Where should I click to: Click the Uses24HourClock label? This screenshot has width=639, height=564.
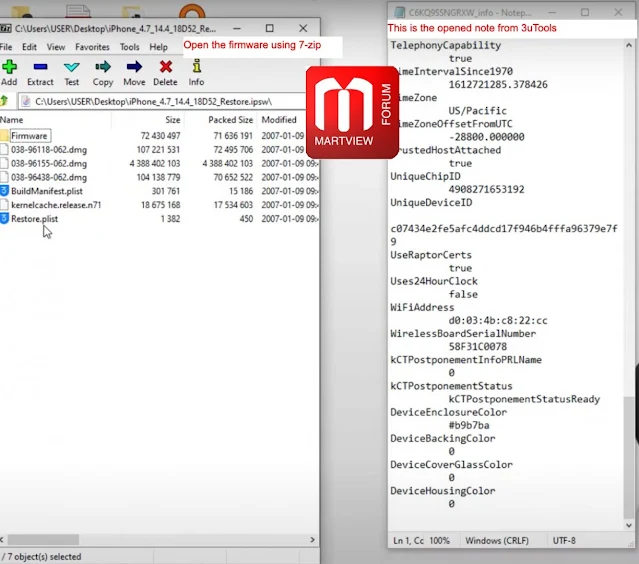[x=434, y=281]
